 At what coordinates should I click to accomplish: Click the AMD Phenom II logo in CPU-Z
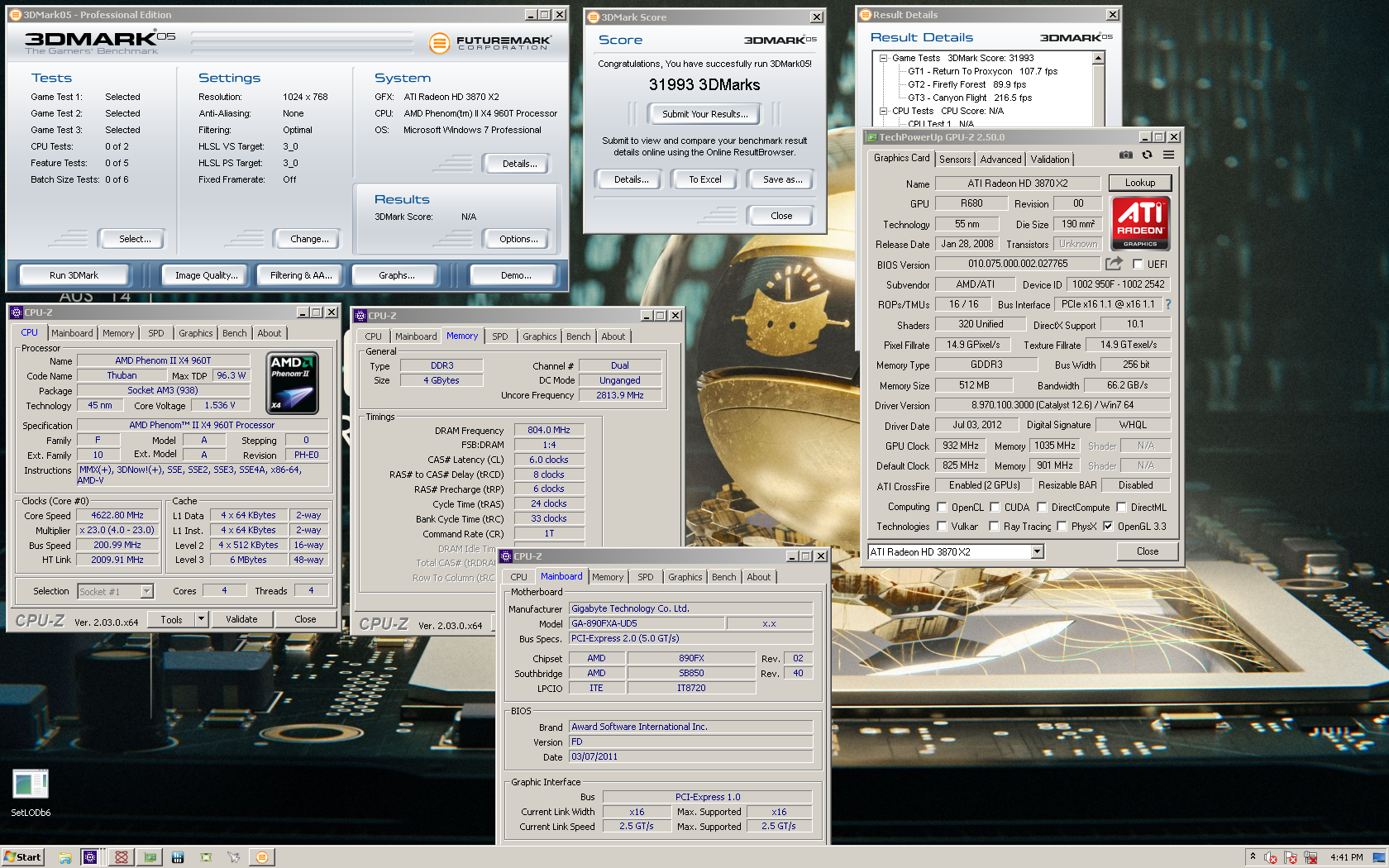(x=292, y=383)
